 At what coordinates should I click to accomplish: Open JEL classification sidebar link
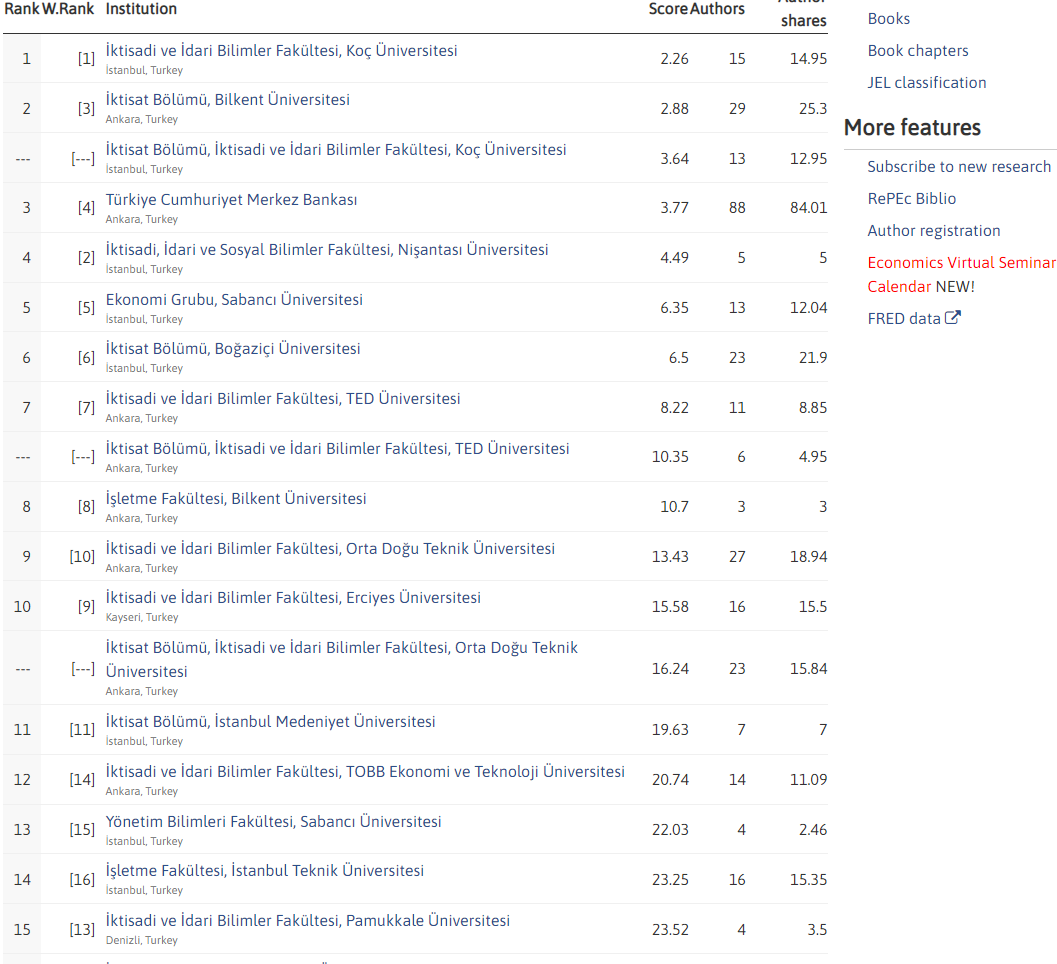926,82
